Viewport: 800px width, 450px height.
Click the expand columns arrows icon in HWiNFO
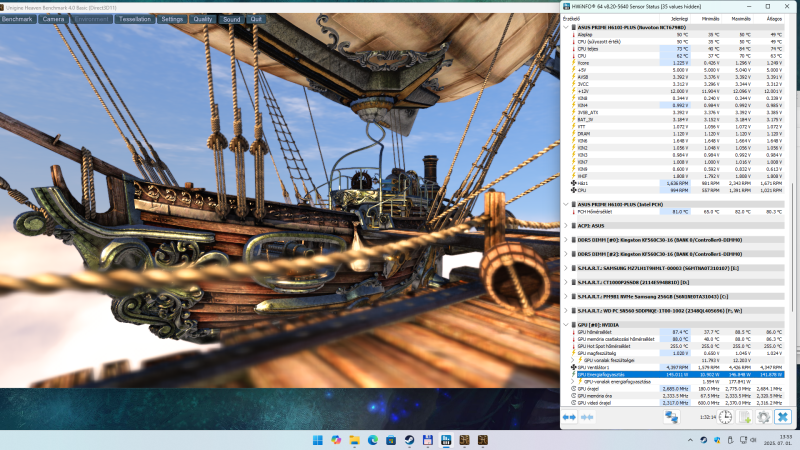point(569,417)
